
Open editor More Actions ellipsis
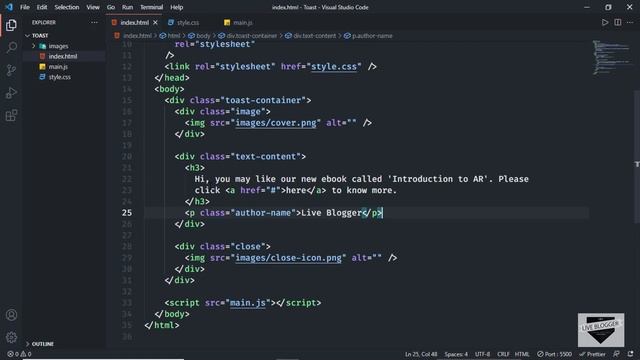(630, 22)
